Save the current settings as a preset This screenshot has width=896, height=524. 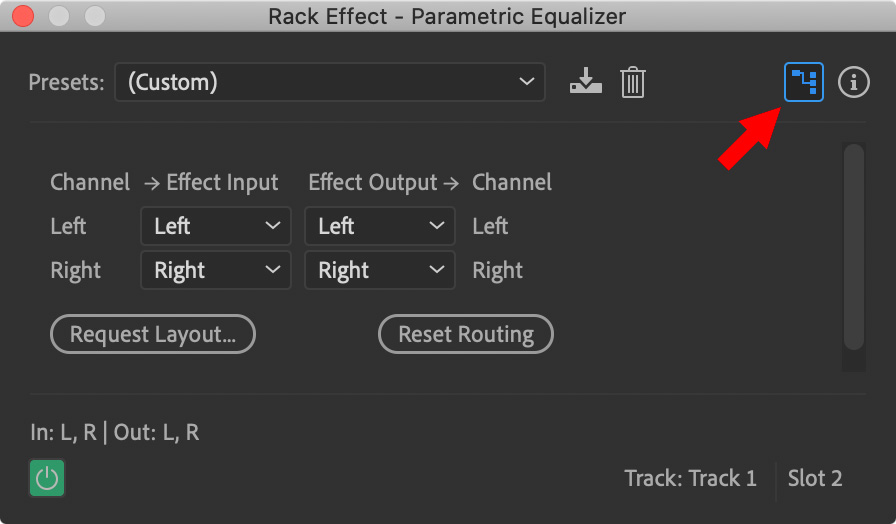(586, 82)
